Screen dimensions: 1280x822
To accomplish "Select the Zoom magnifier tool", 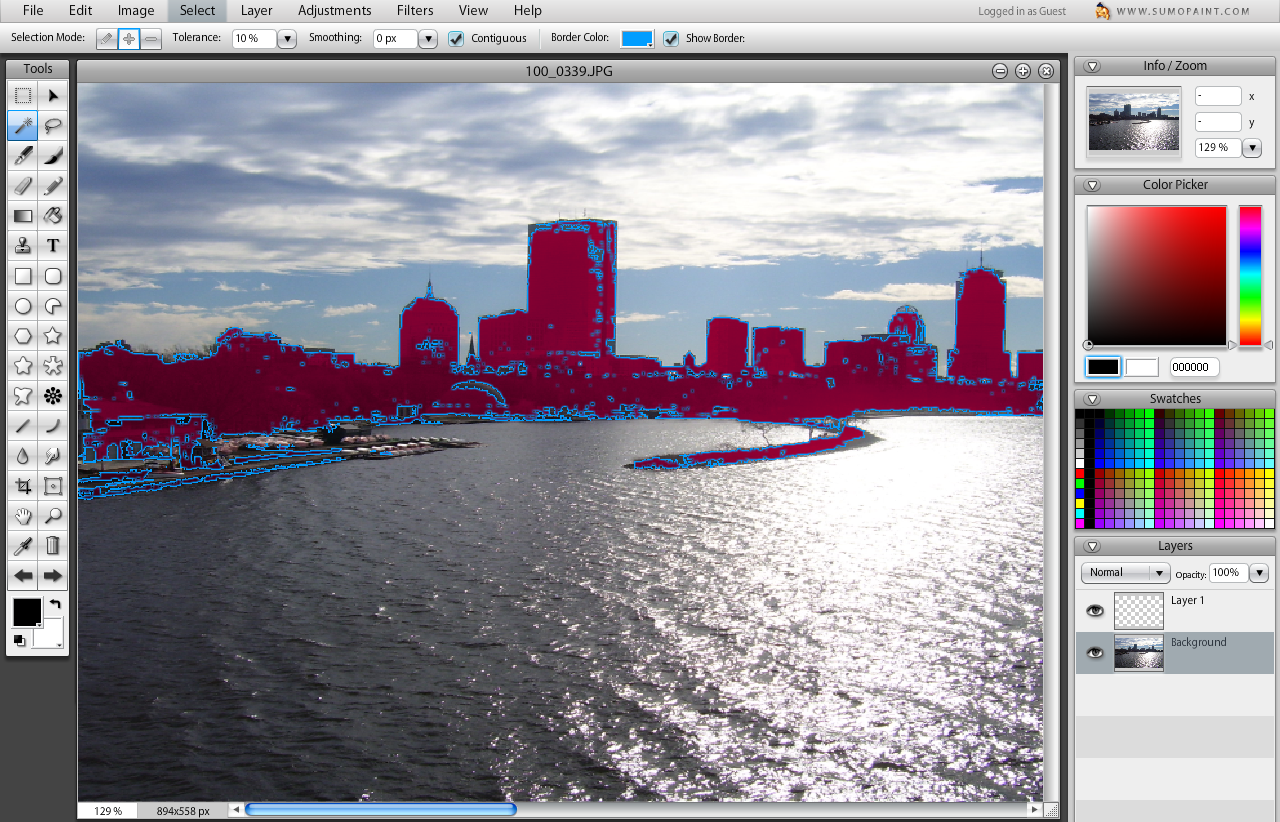I will [53, 516].
